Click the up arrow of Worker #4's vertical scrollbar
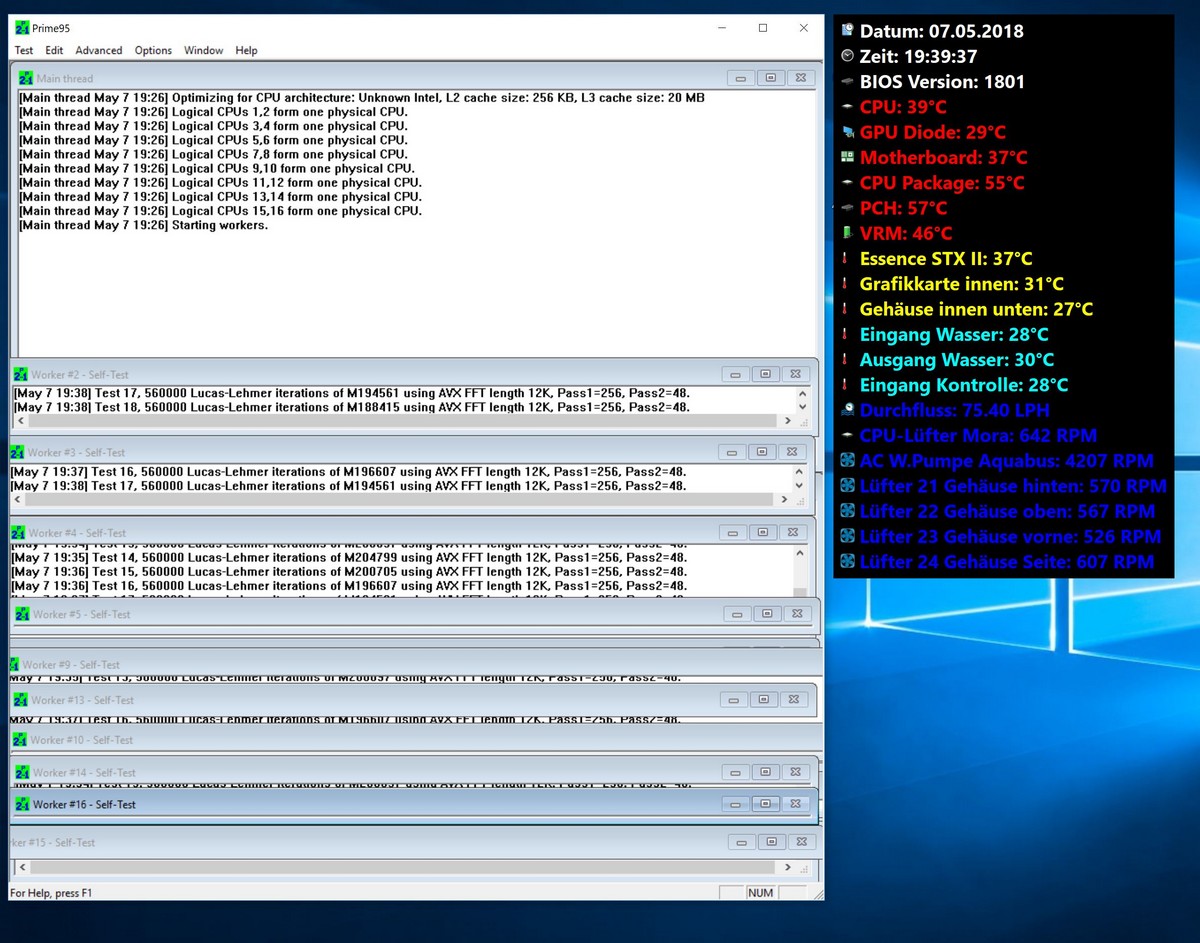The height and width of the screenshot is (943, 1200). pos(799,553)
